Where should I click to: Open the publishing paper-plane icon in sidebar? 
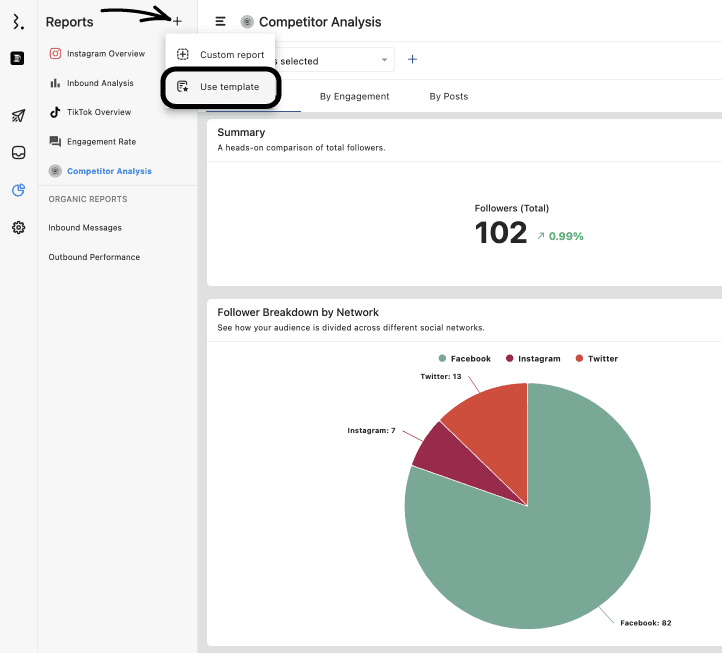point(18,116)
